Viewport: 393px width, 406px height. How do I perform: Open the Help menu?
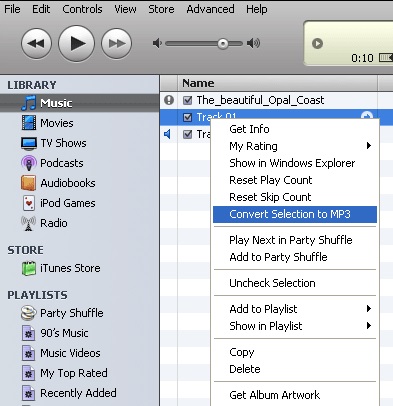(x=257, y=9)
